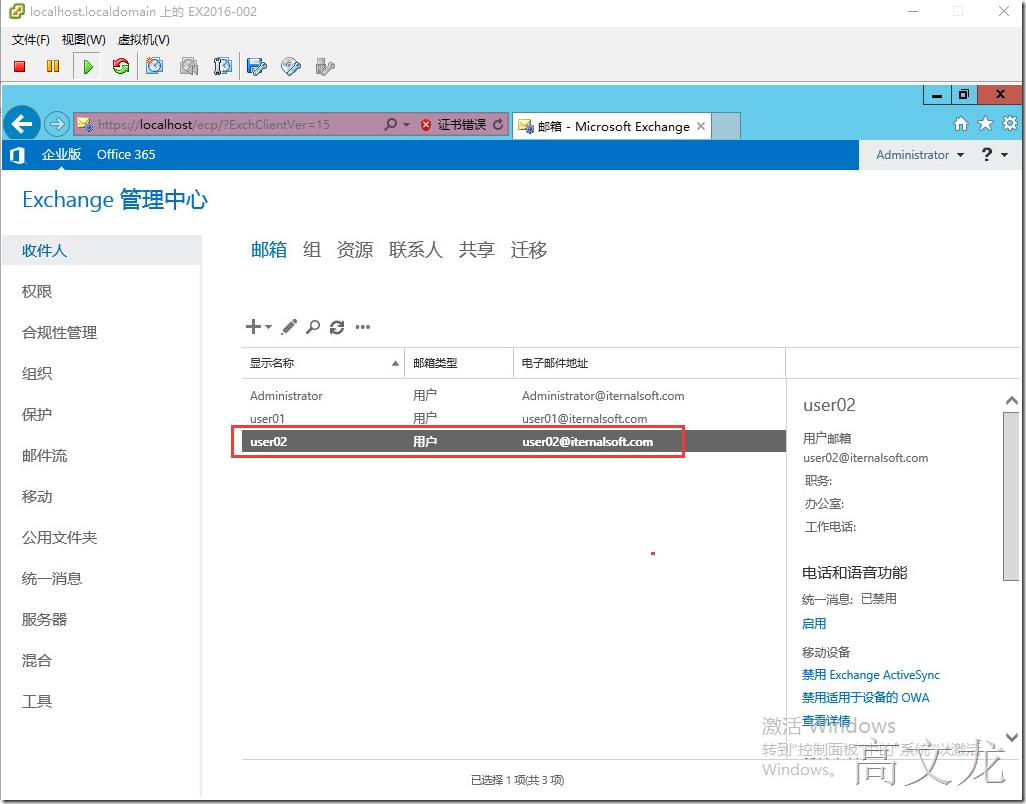
Task: Click the revert snapshot icon
Action: point(189,66)
